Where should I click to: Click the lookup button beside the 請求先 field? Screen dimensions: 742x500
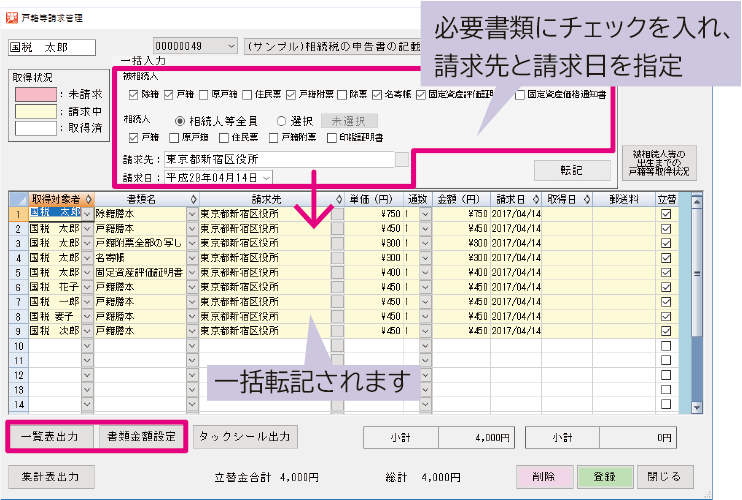point(402,159)
